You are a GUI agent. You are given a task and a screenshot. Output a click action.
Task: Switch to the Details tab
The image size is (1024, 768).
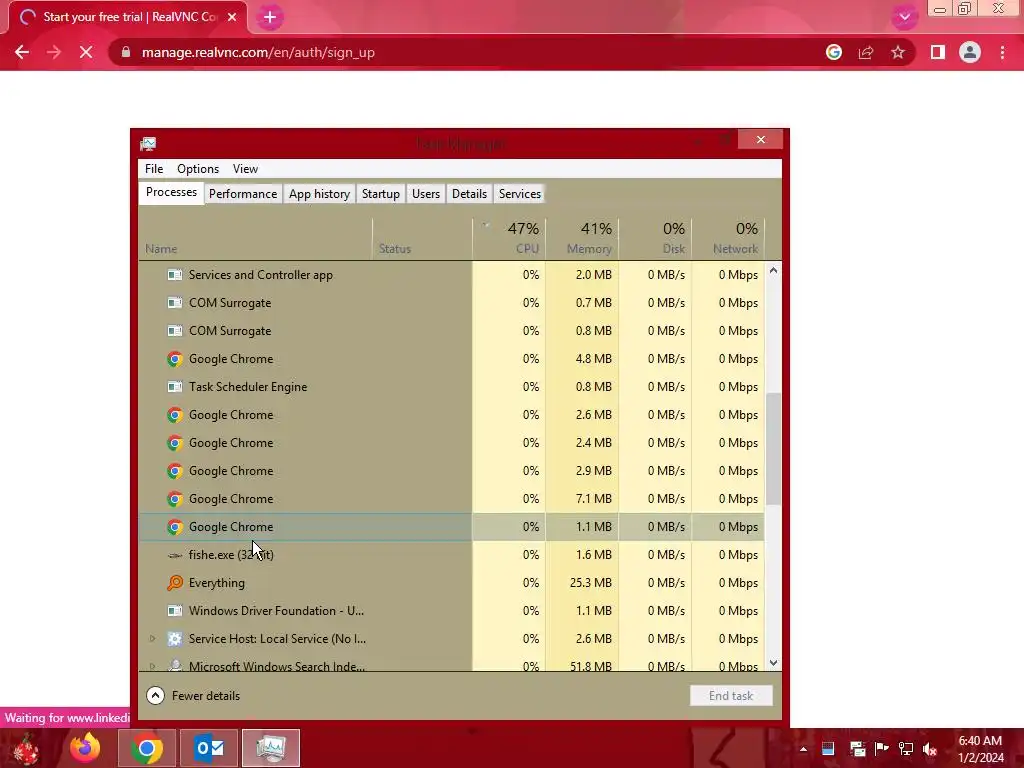point(469,194)
